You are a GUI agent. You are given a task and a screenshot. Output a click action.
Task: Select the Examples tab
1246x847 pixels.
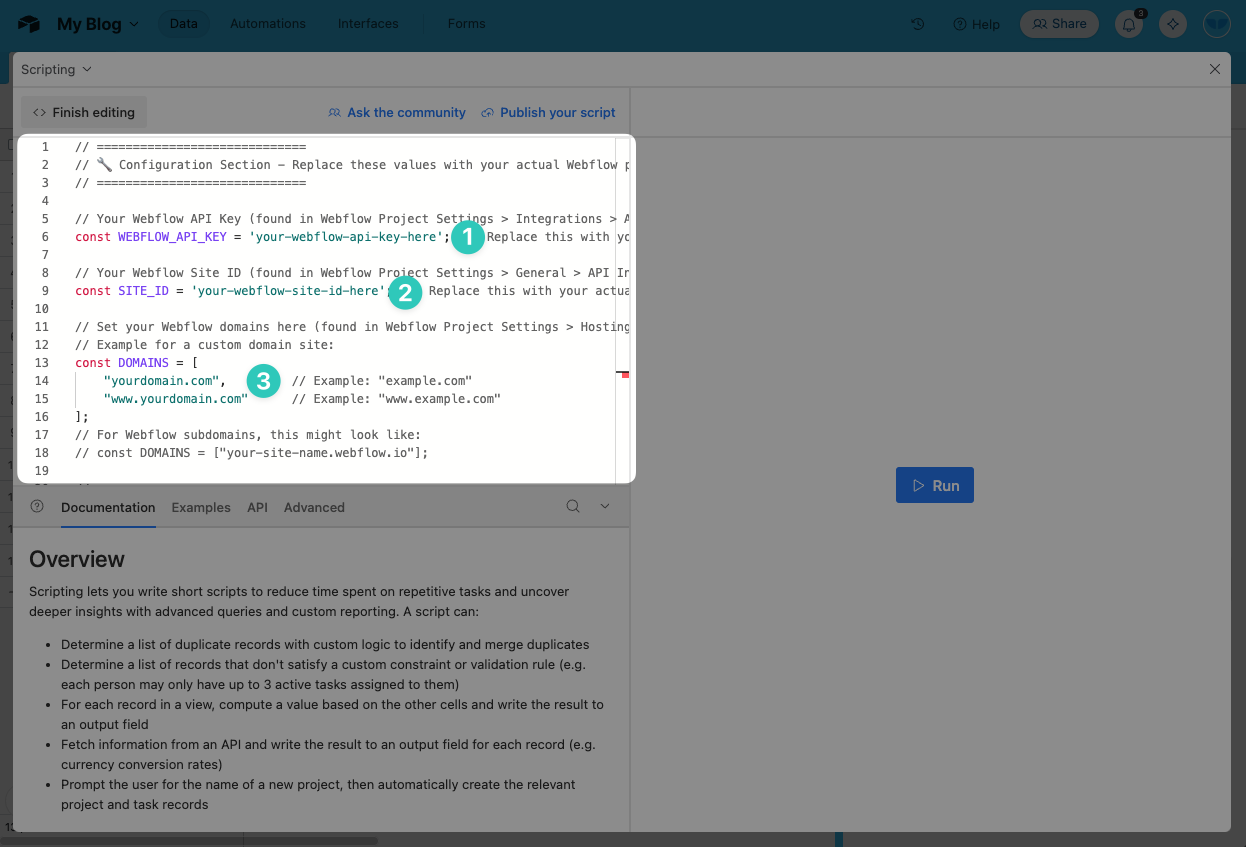click(x=201, y=507)
